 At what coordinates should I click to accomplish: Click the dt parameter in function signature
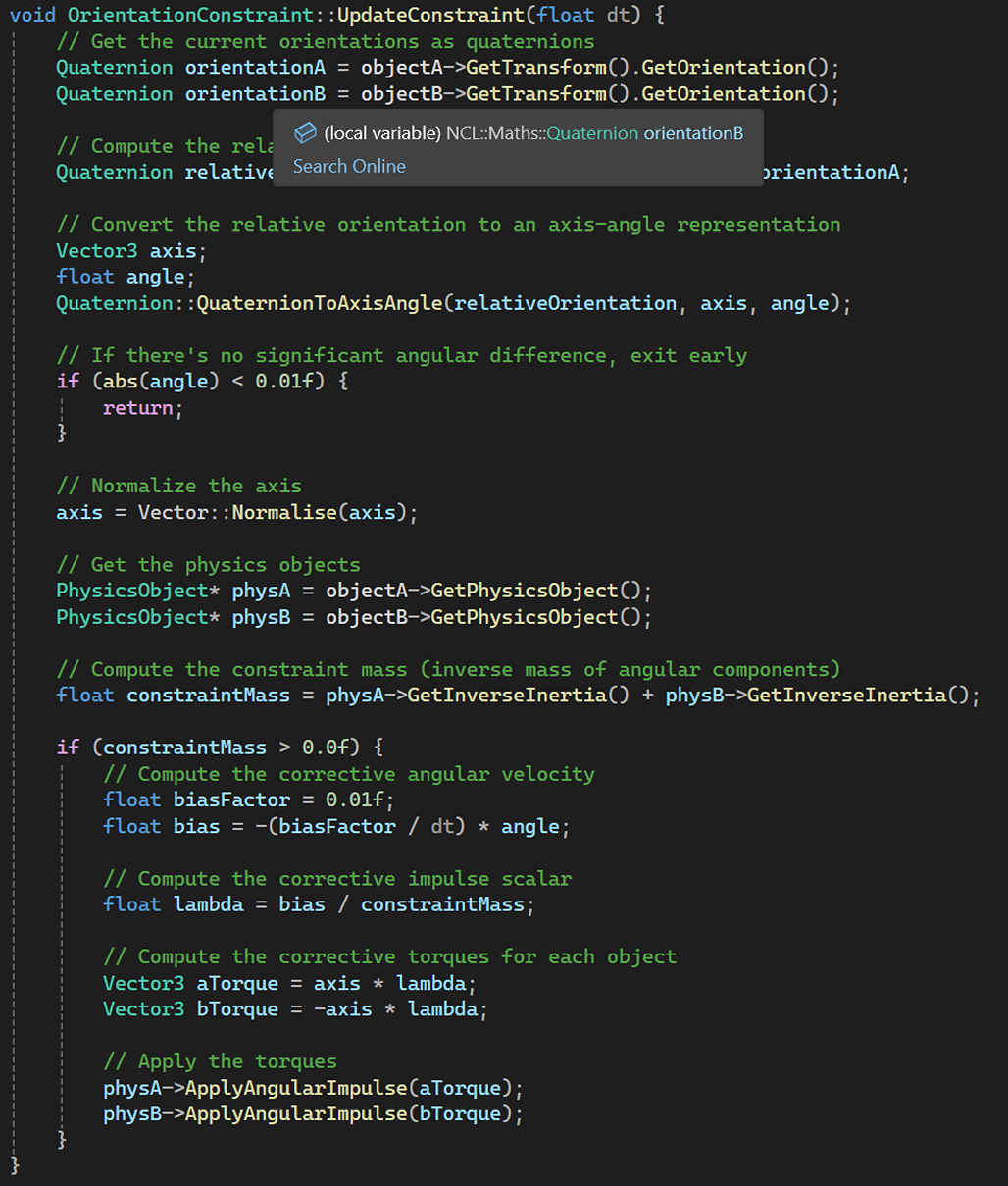(x=618, y=15)
